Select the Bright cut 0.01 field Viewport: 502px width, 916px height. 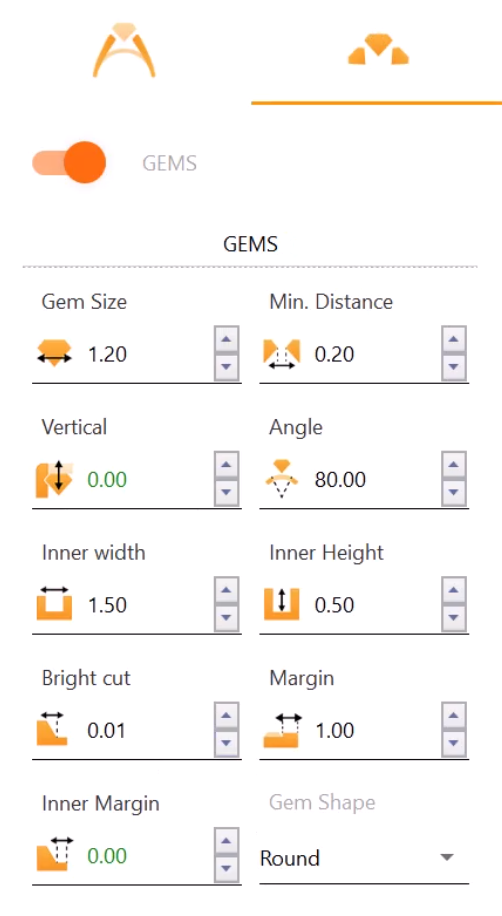tap(147, 730)
